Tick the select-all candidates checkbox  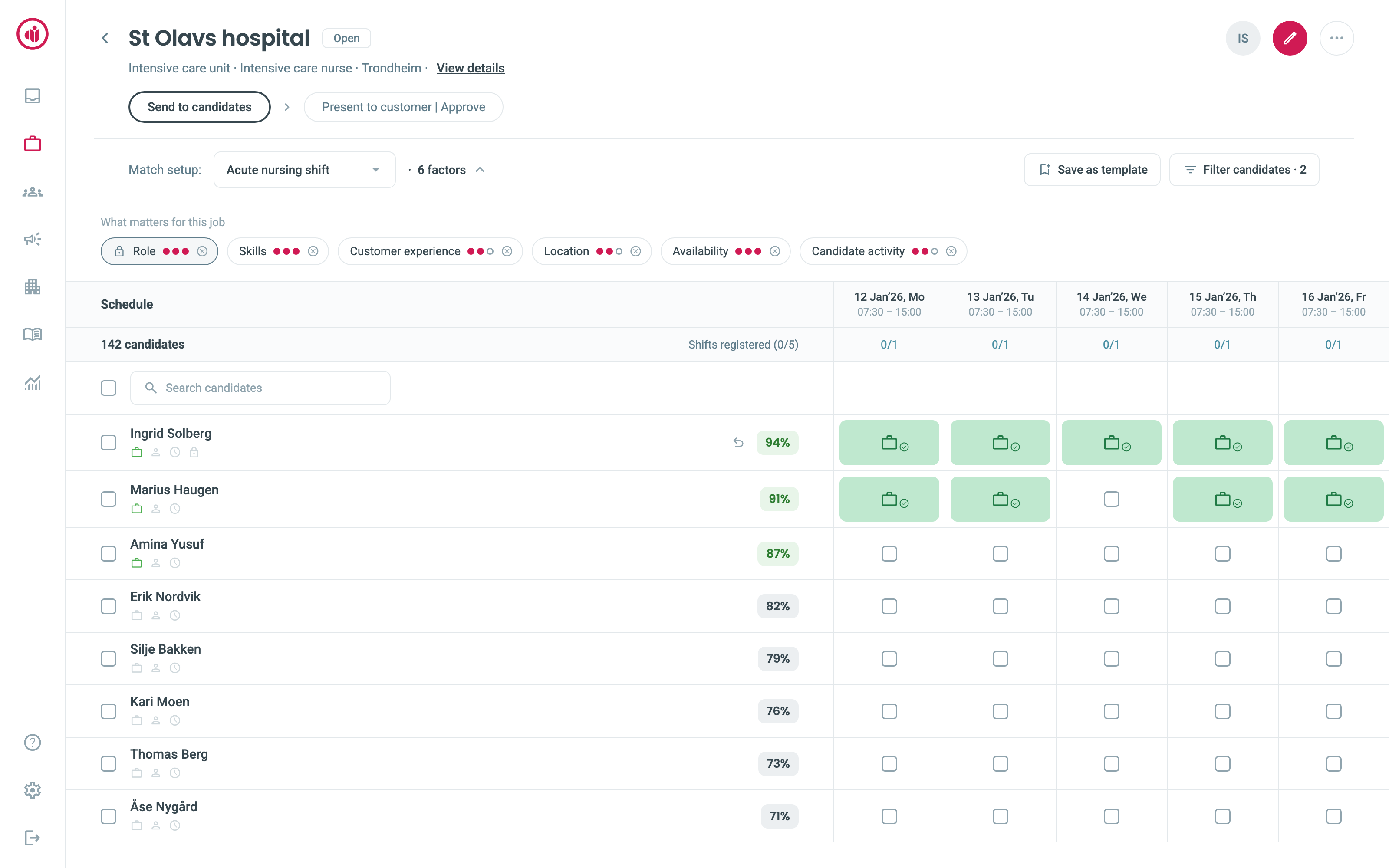109,388
